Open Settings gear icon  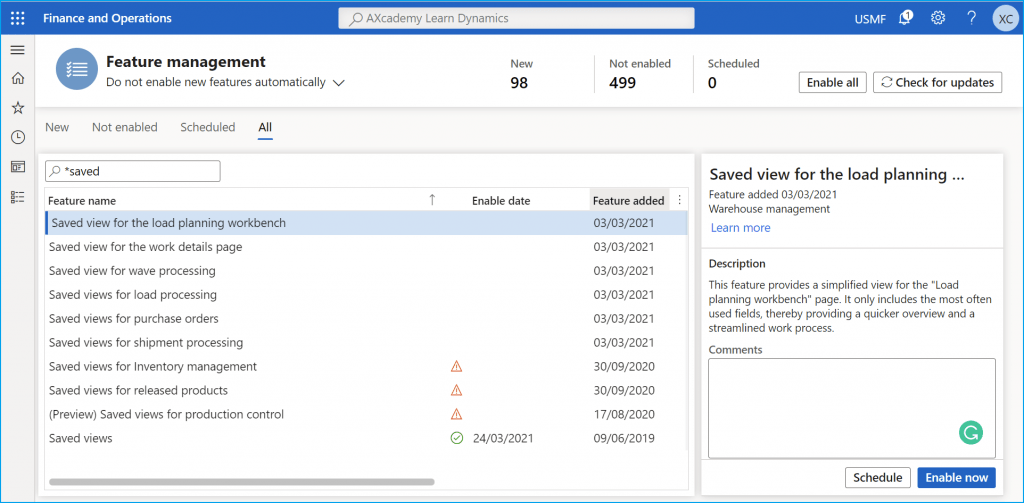[x=938, y=18]
